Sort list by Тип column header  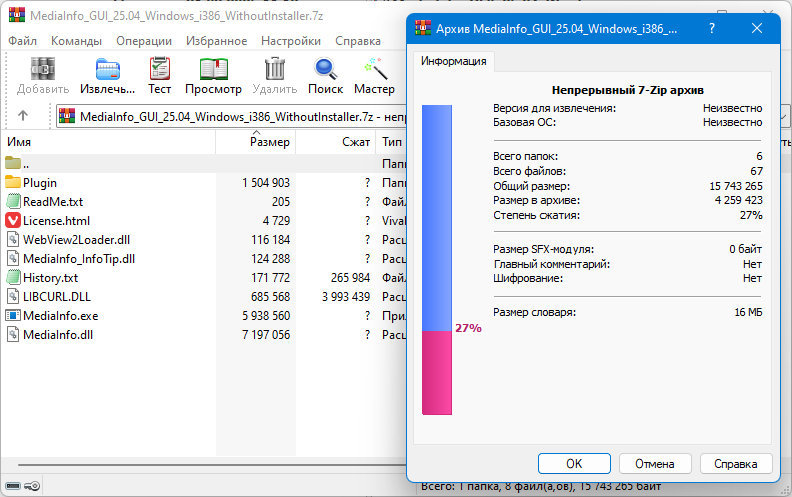click(391, 142)
